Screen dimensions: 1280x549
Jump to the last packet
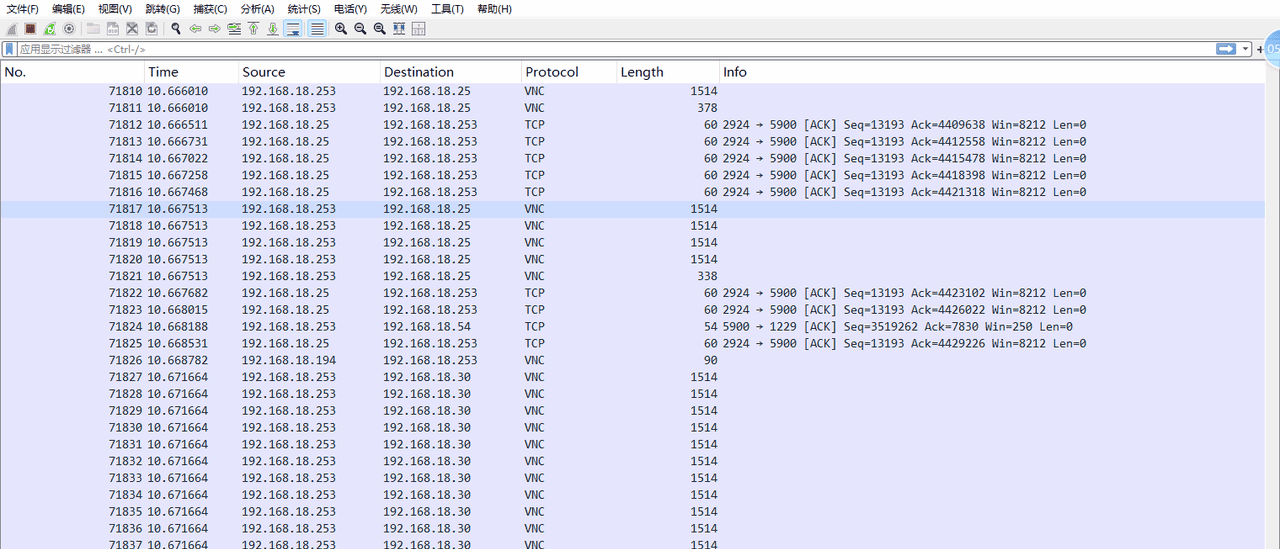coord(272,29)
